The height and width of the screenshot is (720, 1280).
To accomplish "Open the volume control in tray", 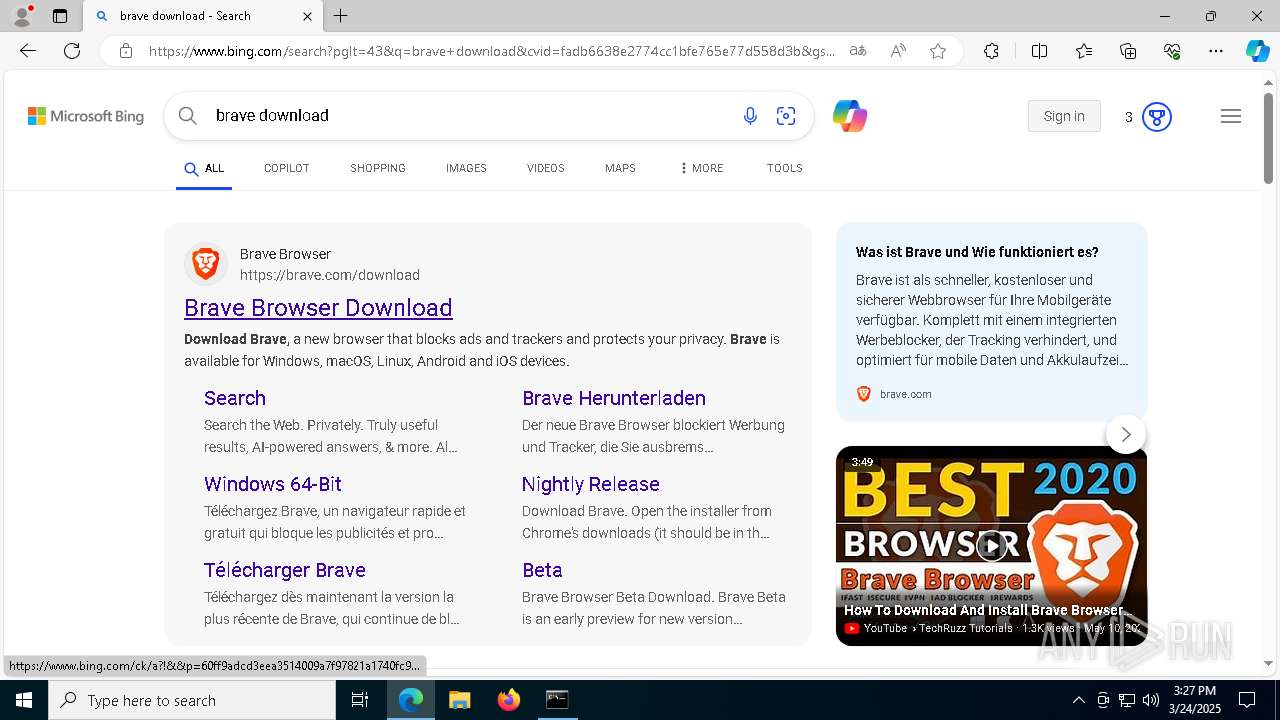I will click(1150, 700).
